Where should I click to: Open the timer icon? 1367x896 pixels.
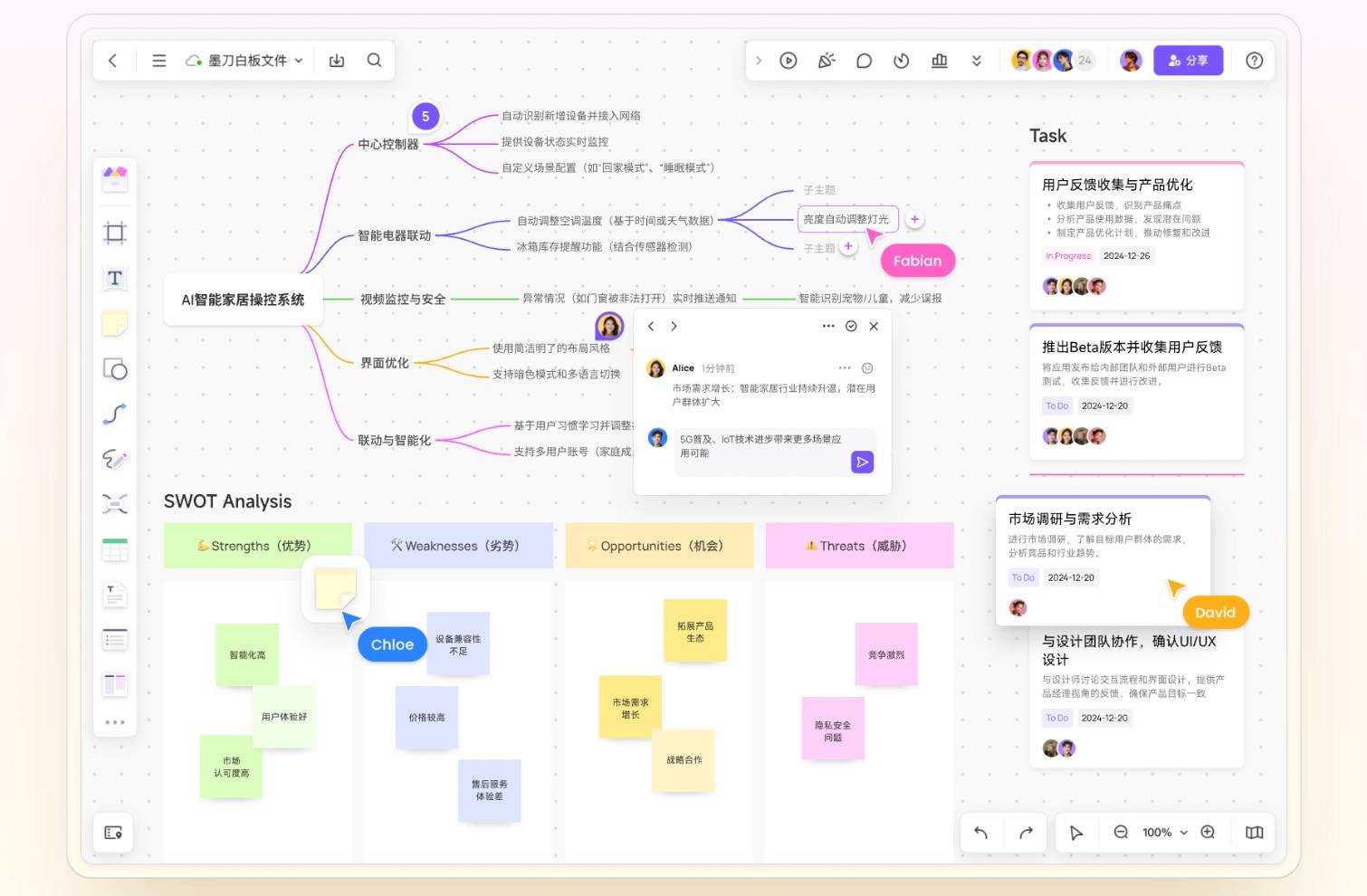click(x=901, y=61)
